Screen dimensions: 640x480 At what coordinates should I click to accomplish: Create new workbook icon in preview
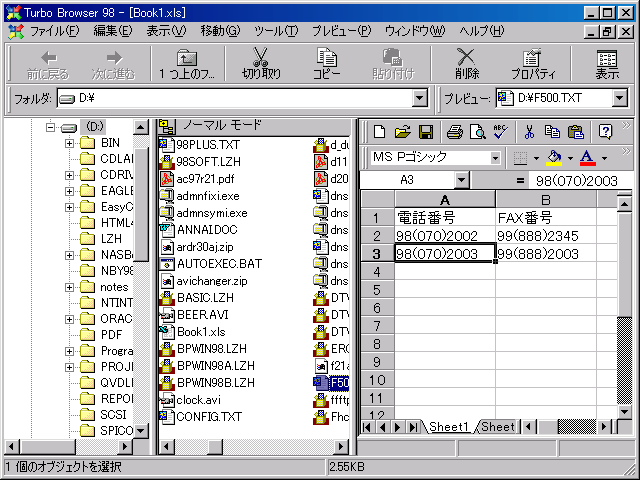coord(380,132)
